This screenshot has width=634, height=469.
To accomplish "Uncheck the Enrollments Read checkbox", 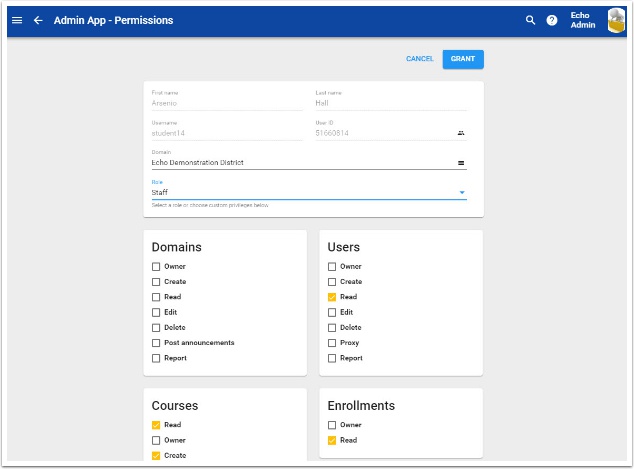I will point(332,440).
